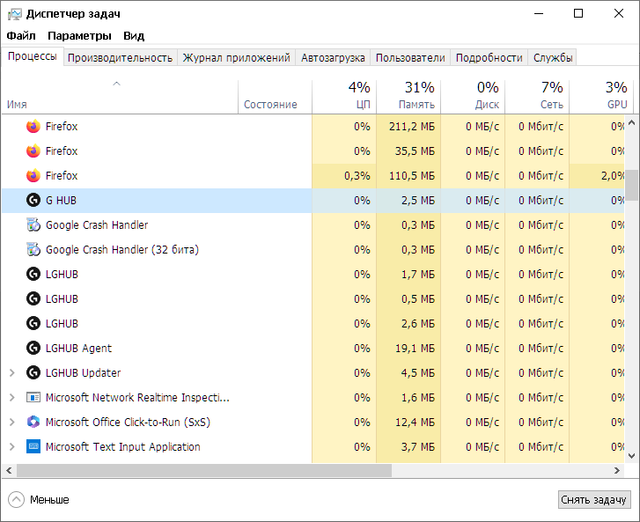Click the vertical scrollbar thumb
640x522 pixels.
[x=631, y=185]
